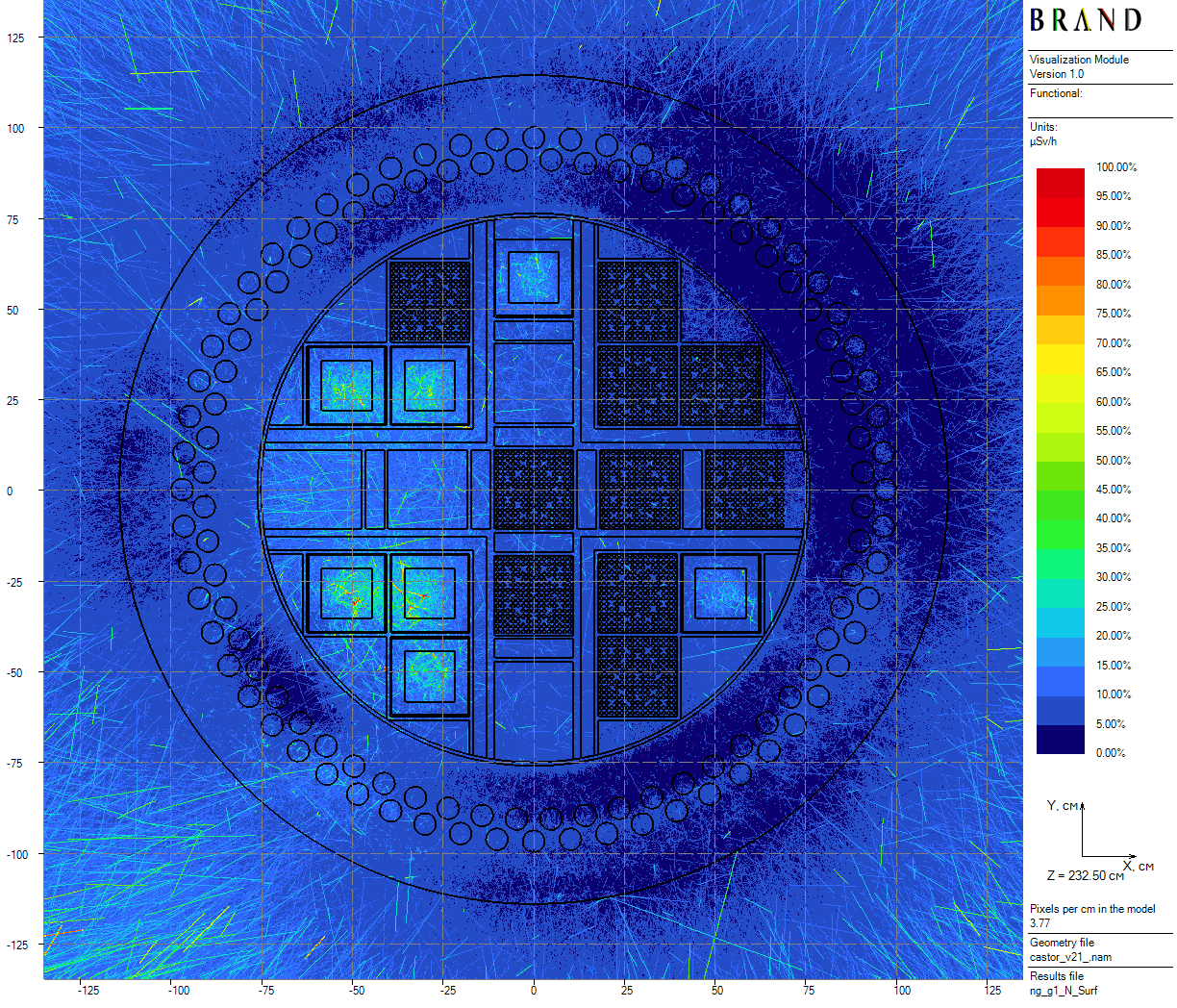Click the 100 tick on the Y axis
The width and height of the screenshot is (1177, 1008).
[x=15, y=128]
